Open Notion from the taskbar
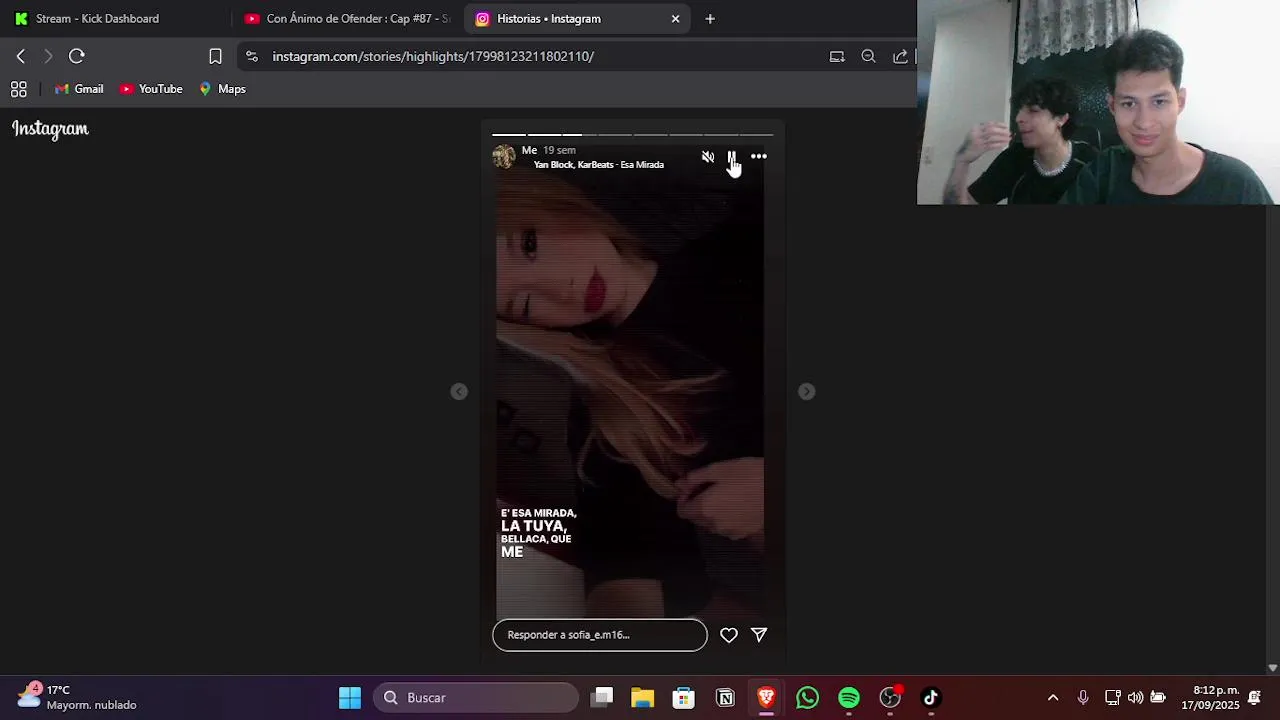Screen dimensions: 1280x720 [725, 698]
